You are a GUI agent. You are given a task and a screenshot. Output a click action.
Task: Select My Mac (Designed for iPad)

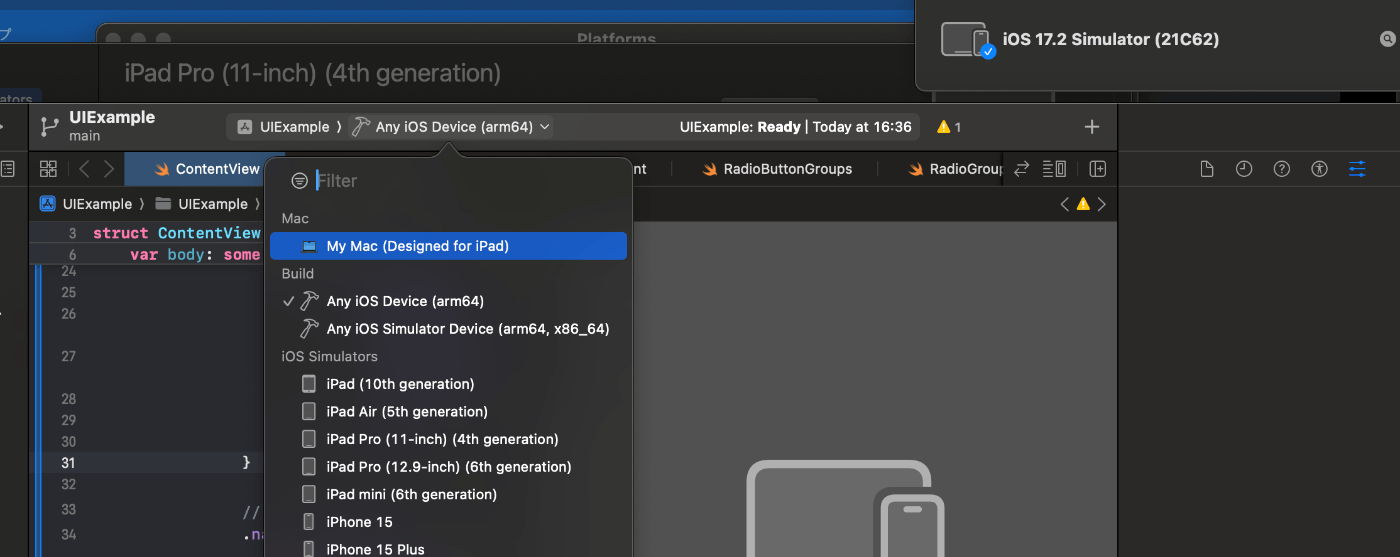click(x=448, y=246)
